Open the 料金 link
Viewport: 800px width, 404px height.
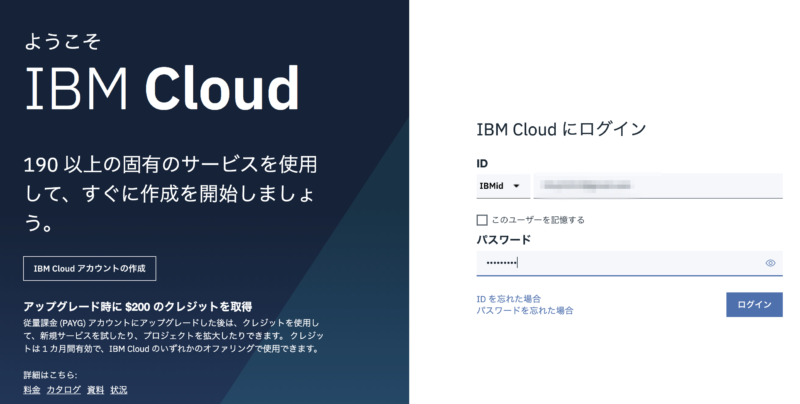[x=32, y=390]
